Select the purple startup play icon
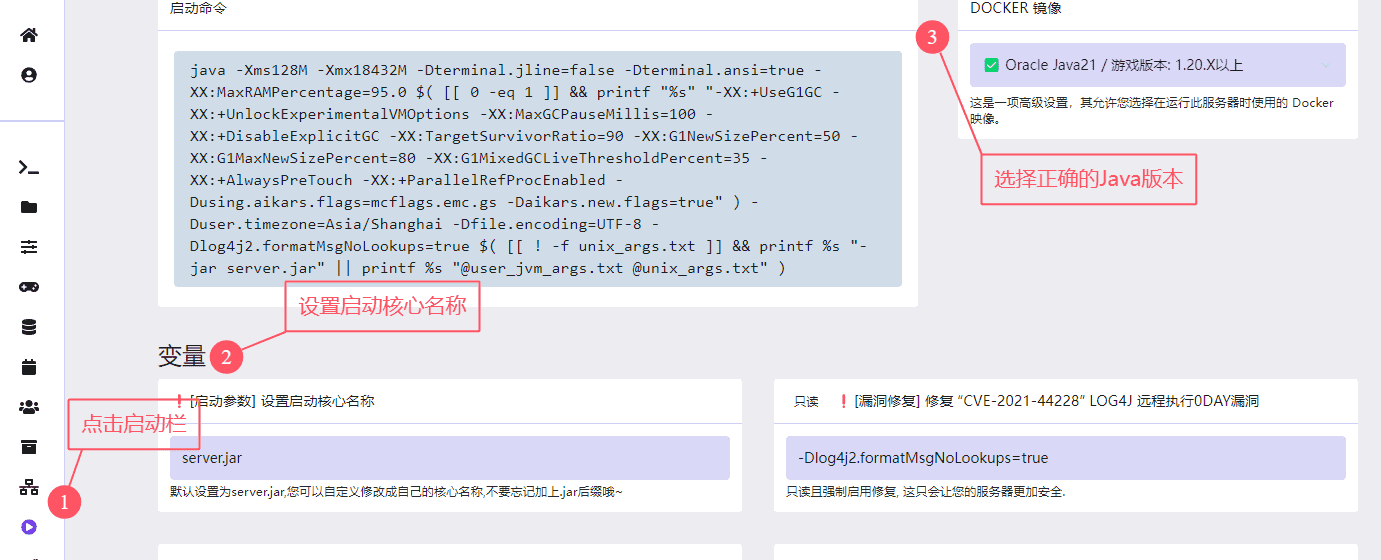1381x560 pixels. [29, 527]
